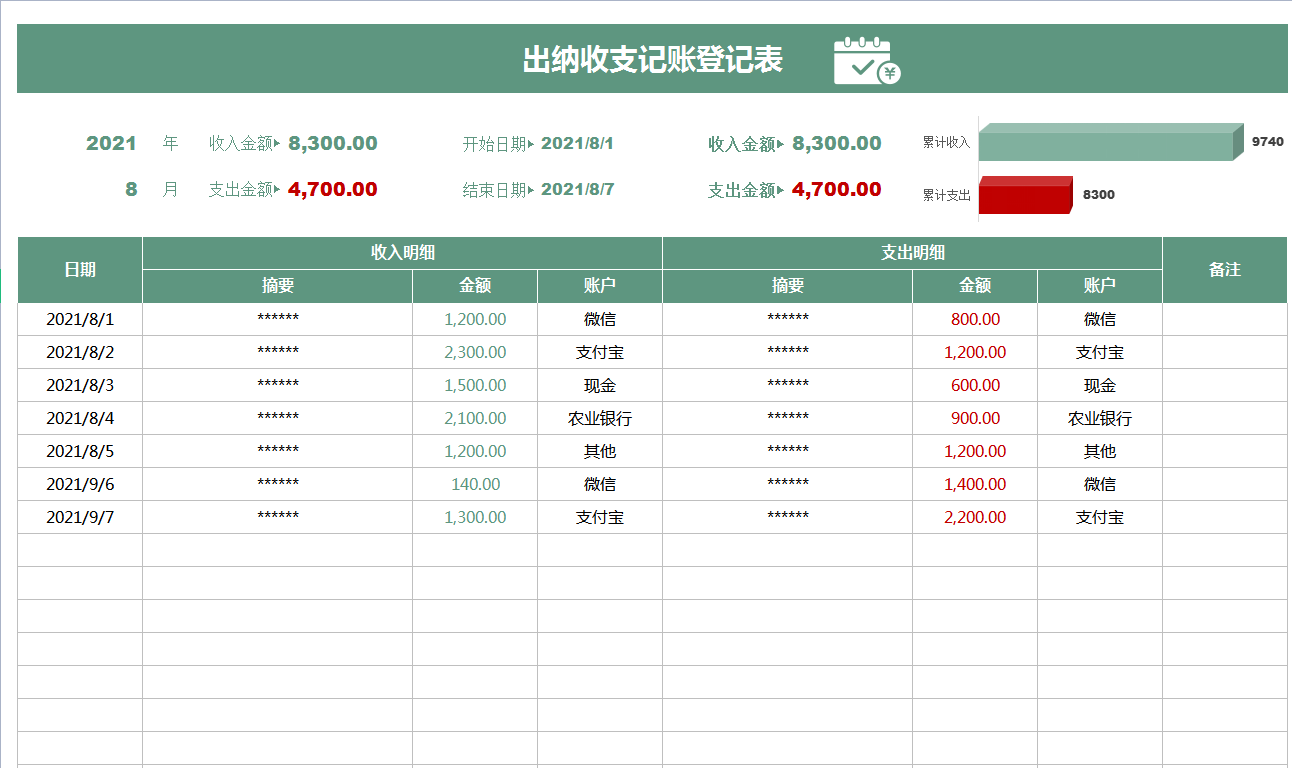Select the date cell 2021/8/4
The image size is (1292, 768).
[80, 418]
